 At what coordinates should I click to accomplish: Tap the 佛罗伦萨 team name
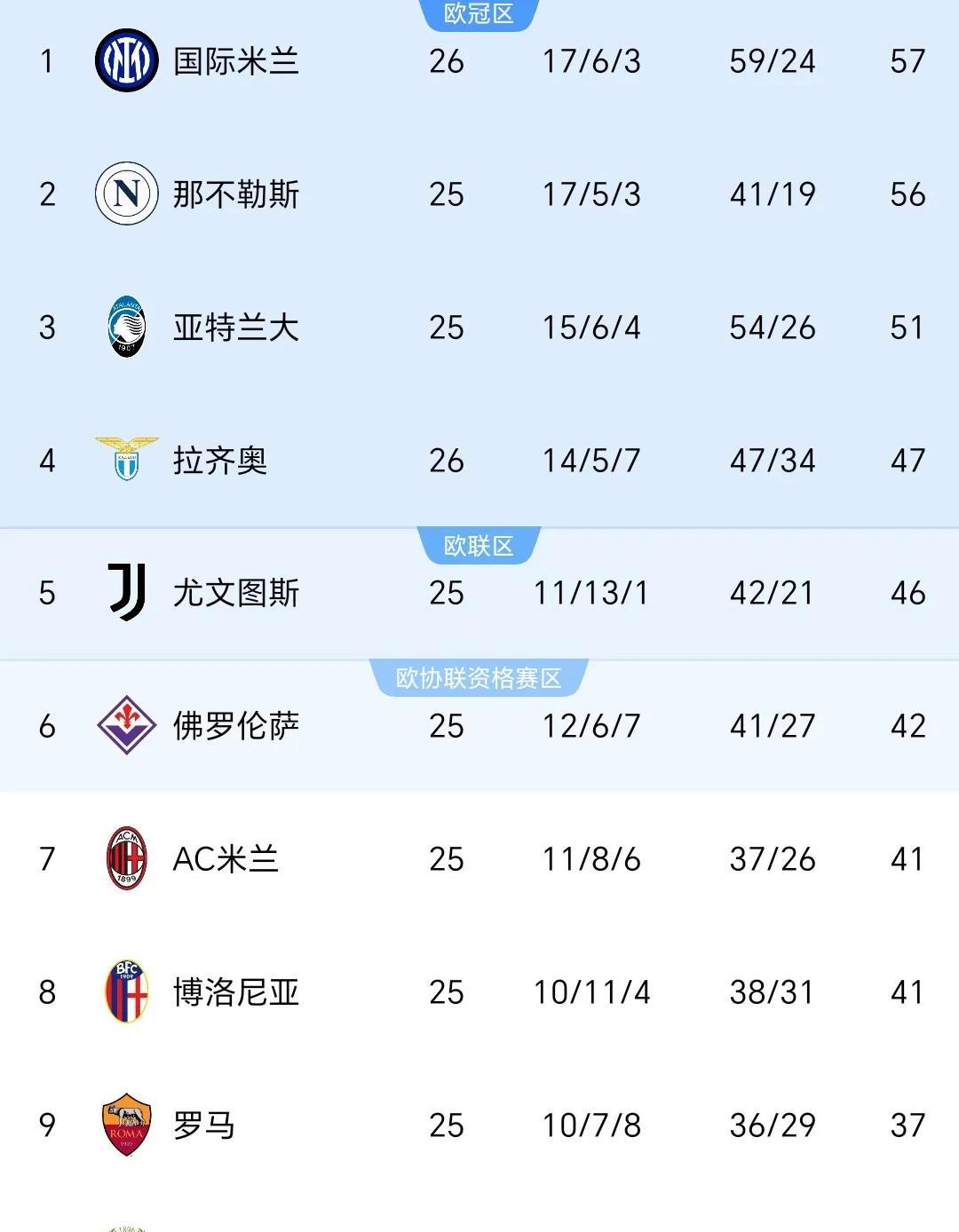pyautogui.click(x=235, y=726)
